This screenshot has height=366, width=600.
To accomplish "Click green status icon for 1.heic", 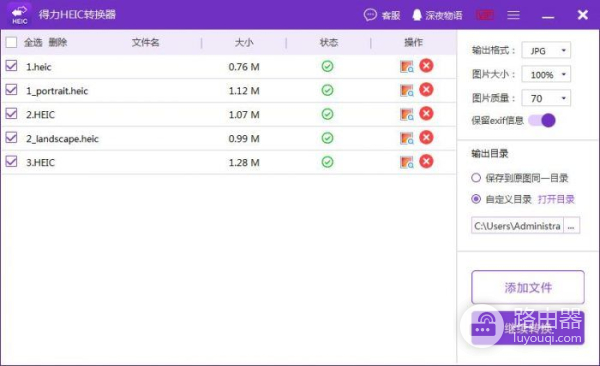I will pos(327,67).
